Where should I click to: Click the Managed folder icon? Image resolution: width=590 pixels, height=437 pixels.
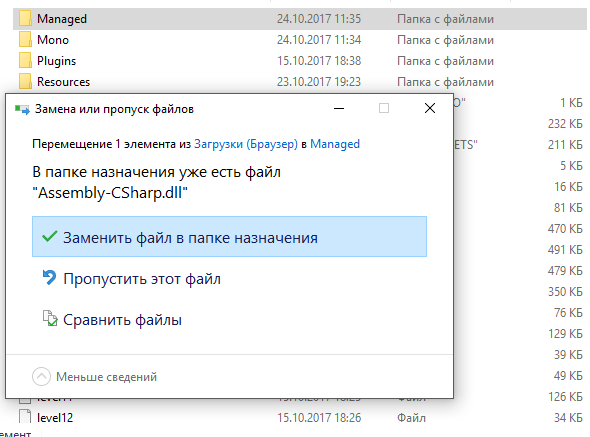[x=25, y=18]
